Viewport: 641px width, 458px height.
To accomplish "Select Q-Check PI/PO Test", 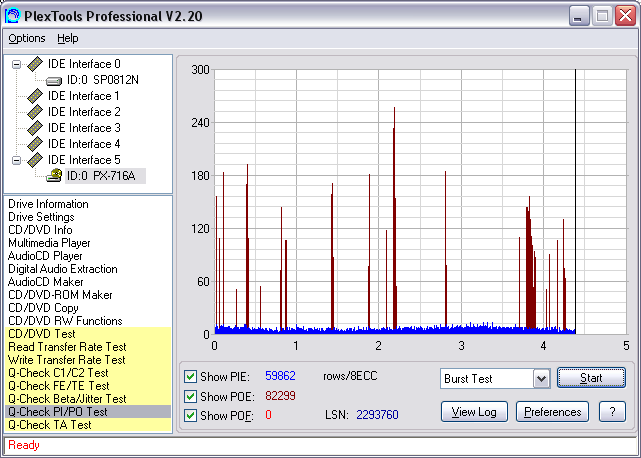I will pos(88,412).
